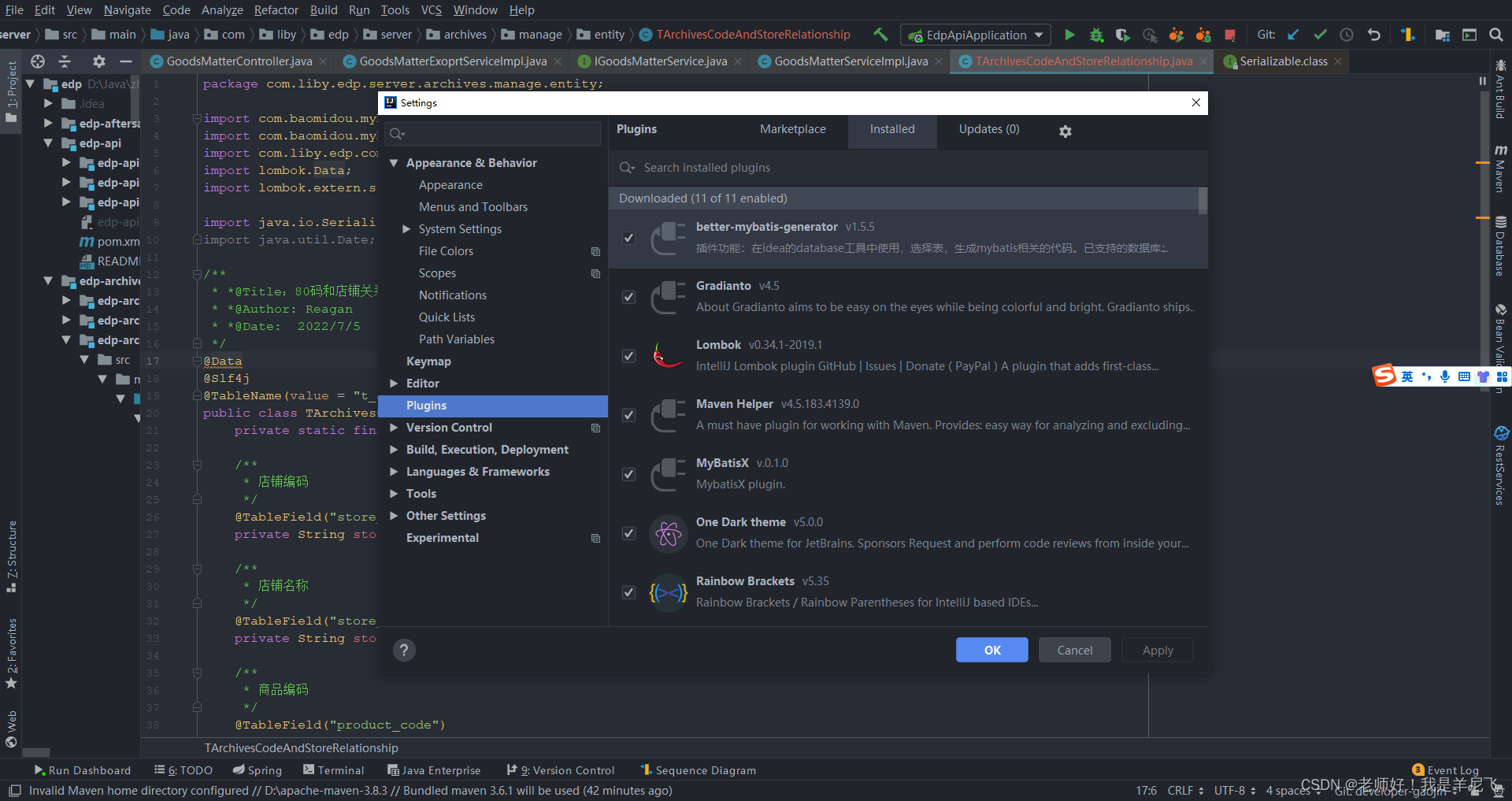
Task: Expand the System Settings node
Action: 406,229
